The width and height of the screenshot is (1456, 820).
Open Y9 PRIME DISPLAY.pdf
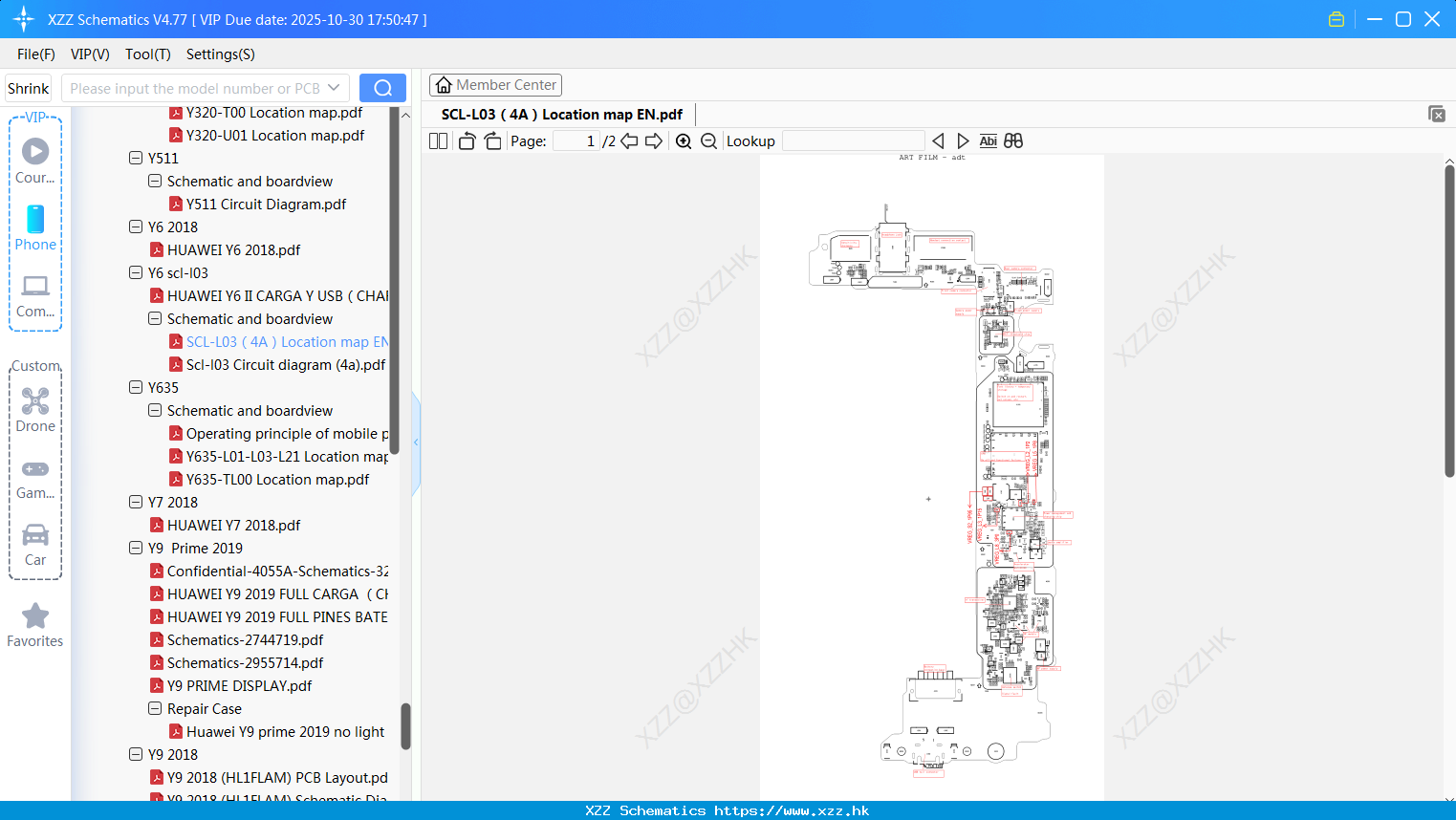(239, 685)
